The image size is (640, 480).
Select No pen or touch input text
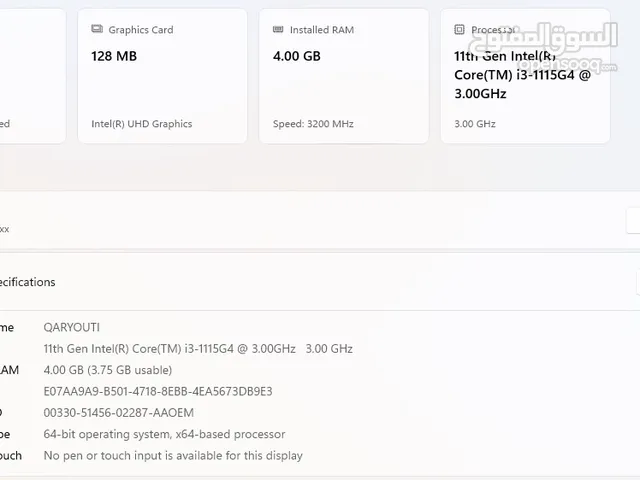(173, 456)
